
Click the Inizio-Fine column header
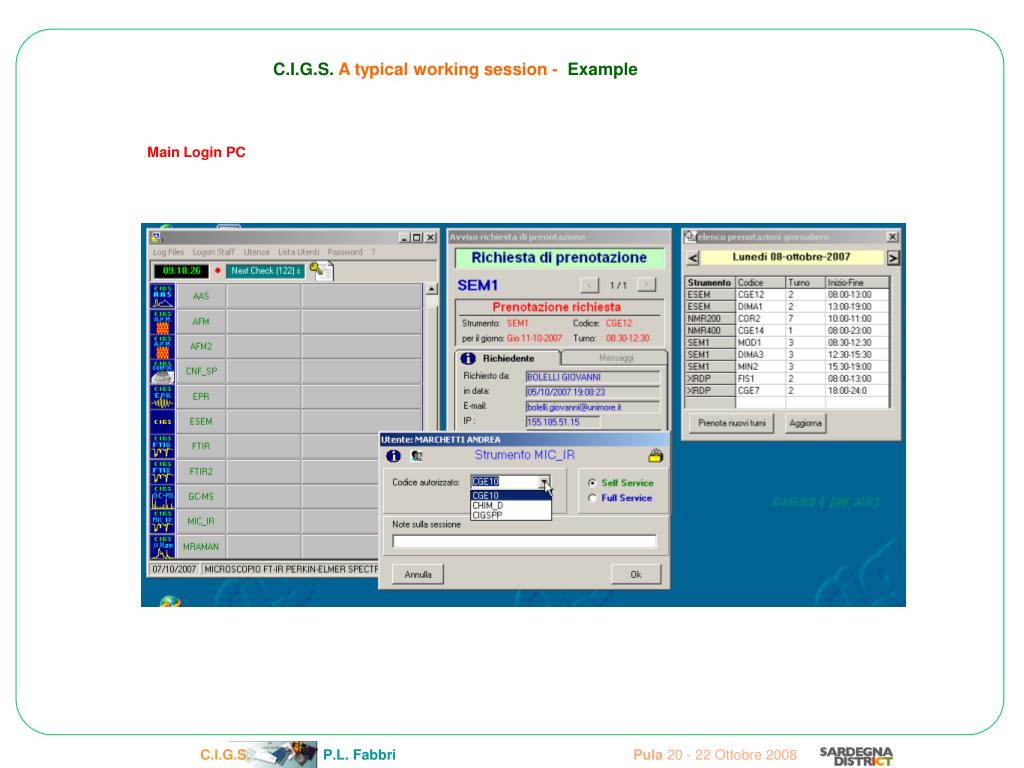point(857,283)
